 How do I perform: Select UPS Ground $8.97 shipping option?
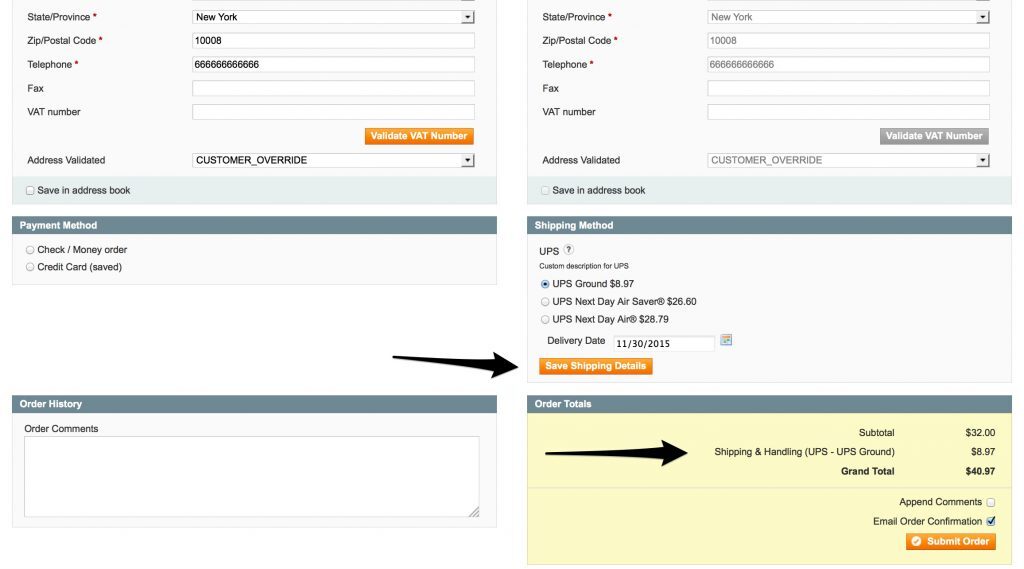(545, 284)
